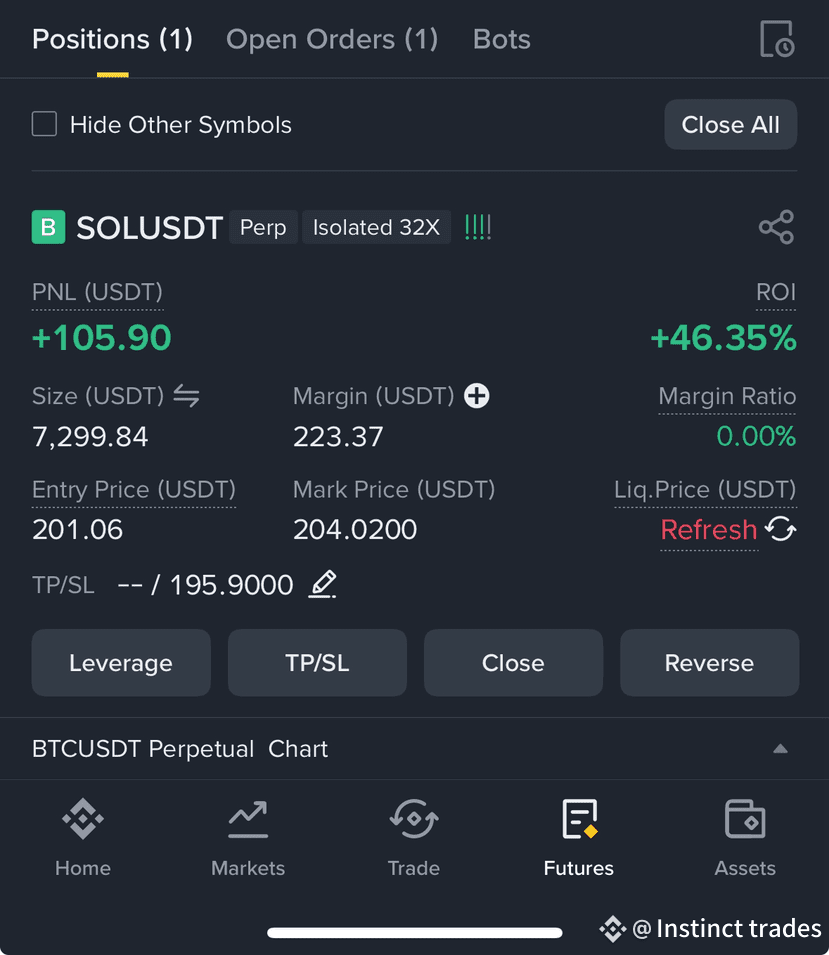Open the Trade section
Viewport: 829px width, 955px height.
coord(414,837)
